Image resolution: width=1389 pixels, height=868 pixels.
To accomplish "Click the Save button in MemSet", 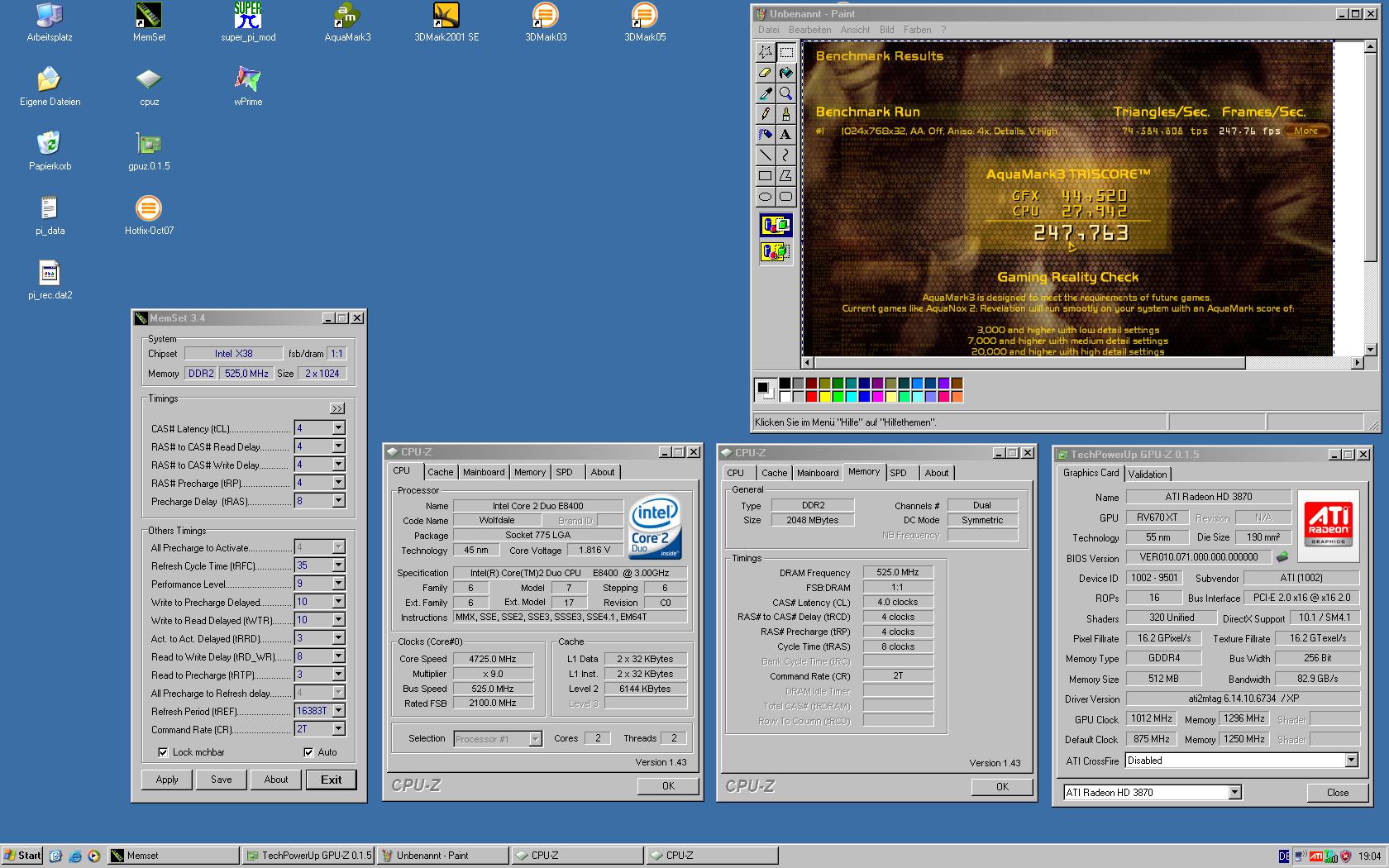I will 222,780.
